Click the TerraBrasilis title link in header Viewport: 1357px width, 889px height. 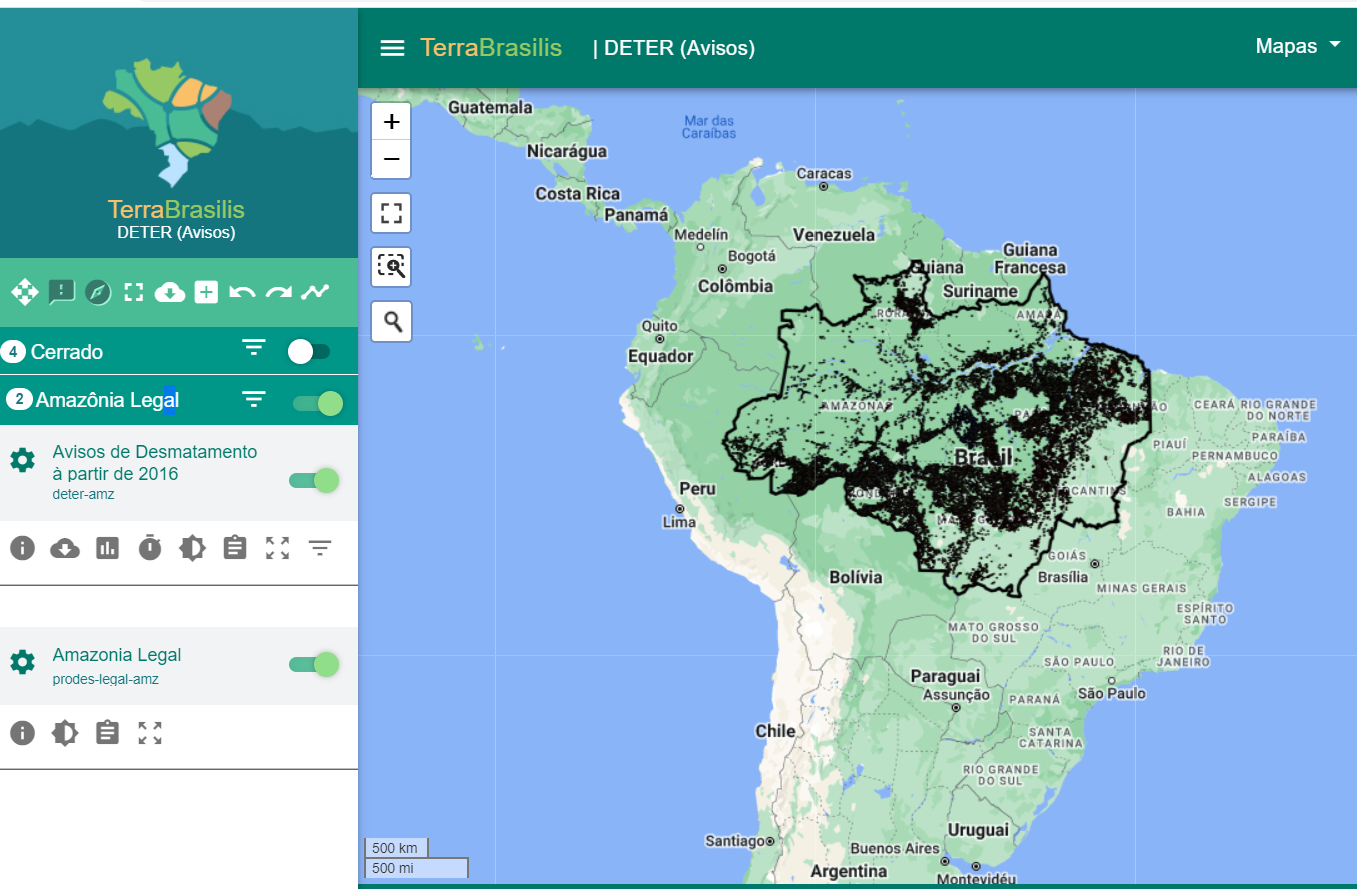491,47
